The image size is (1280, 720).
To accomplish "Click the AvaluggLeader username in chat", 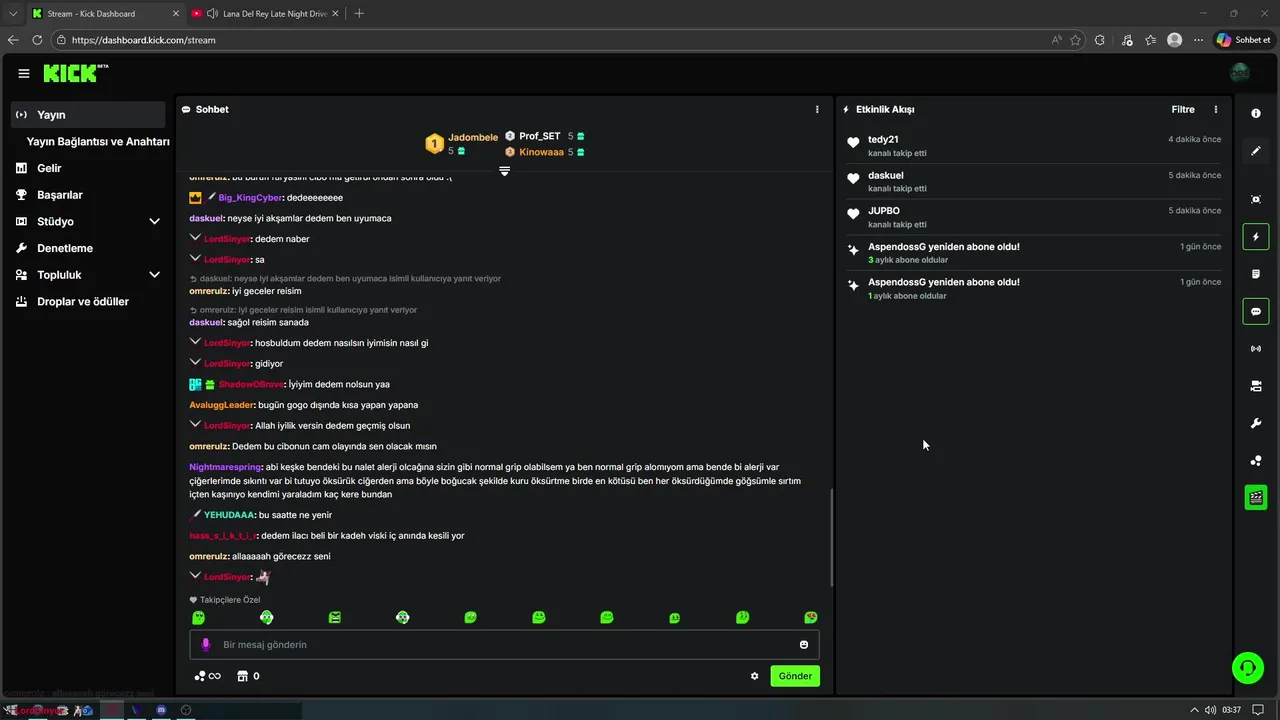I will [x=221, y=405].
